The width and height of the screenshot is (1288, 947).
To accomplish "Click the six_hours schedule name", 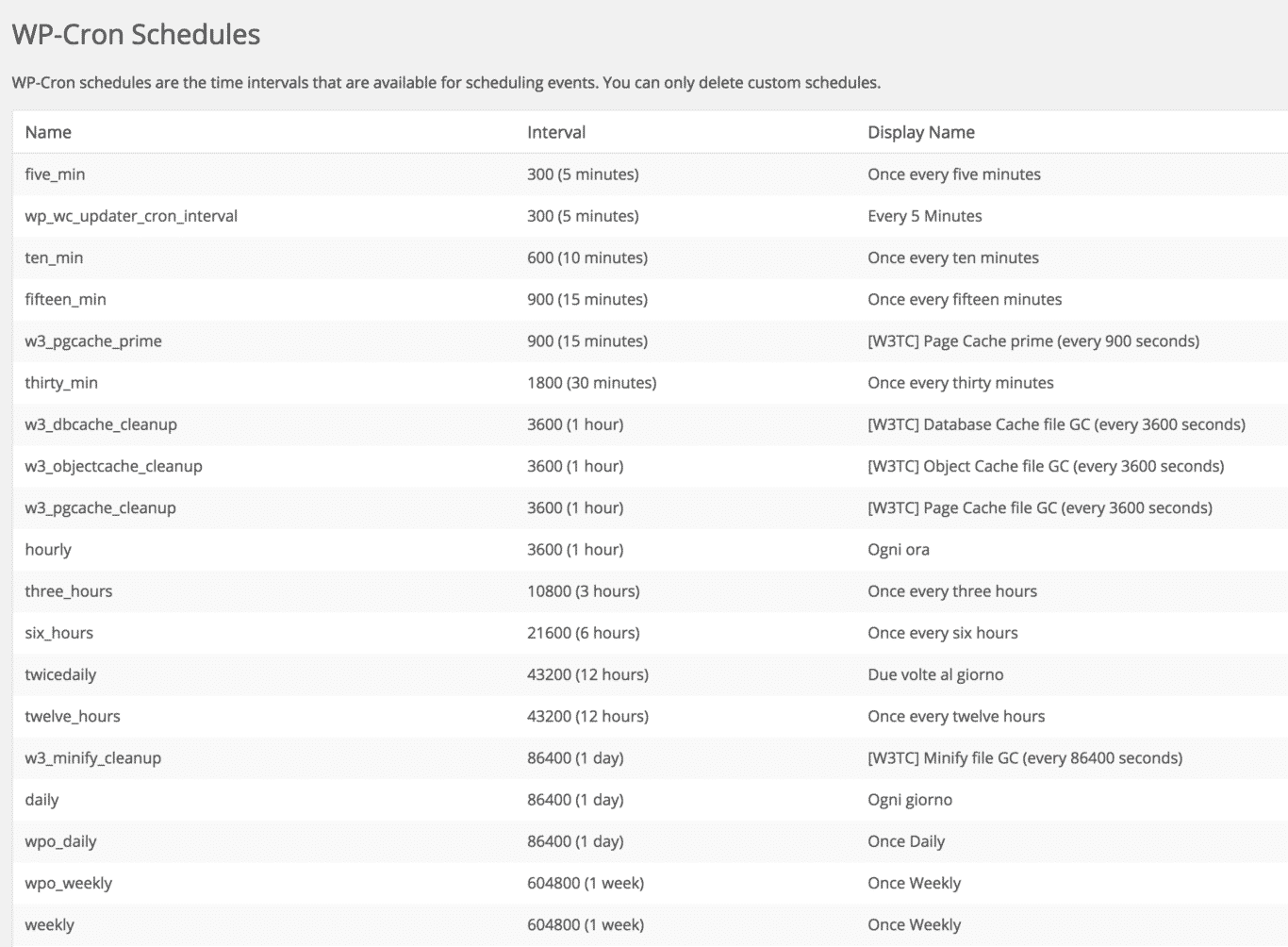I will pos(58,633).
